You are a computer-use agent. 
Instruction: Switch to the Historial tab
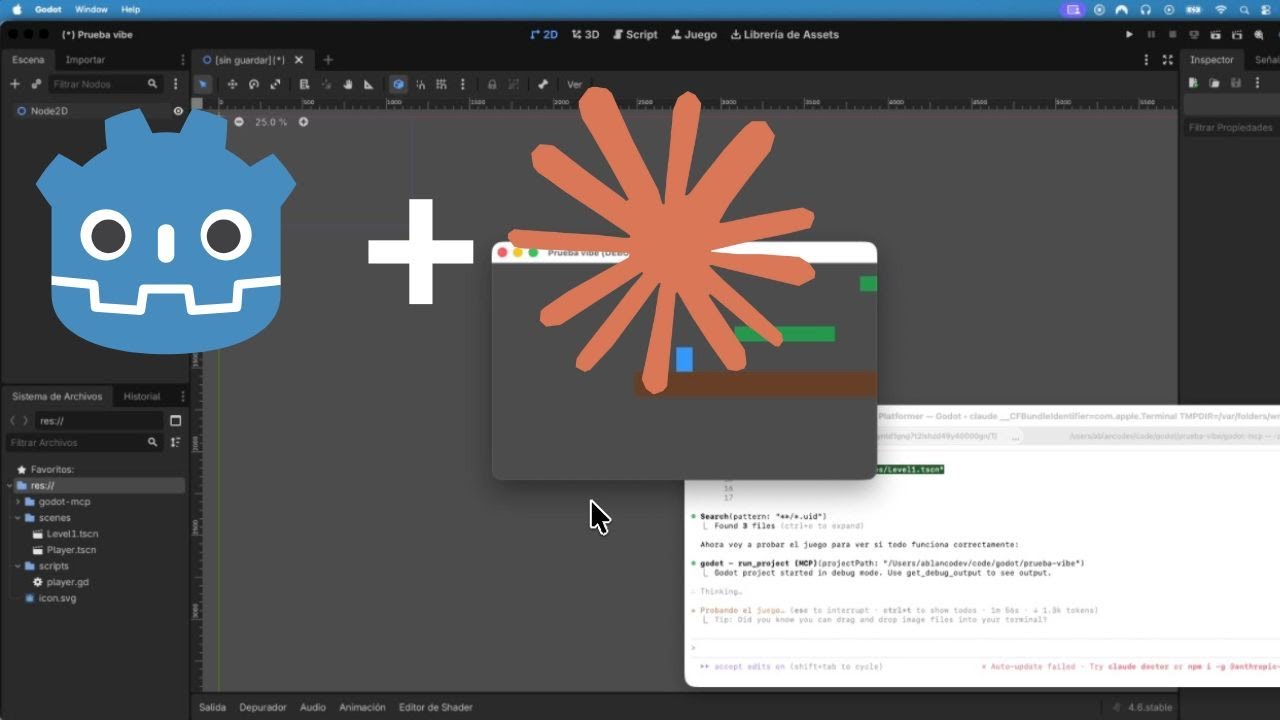point(142,396)
